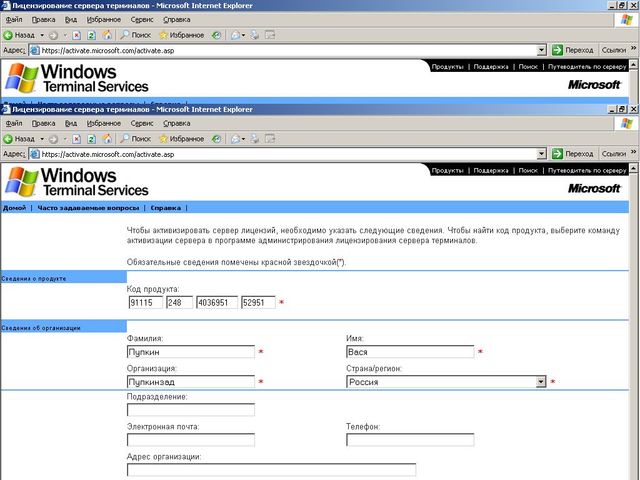Open Назад history arrow in upper window
The image size is (640, 480).
pyautogui.click(x=42, y=35)
